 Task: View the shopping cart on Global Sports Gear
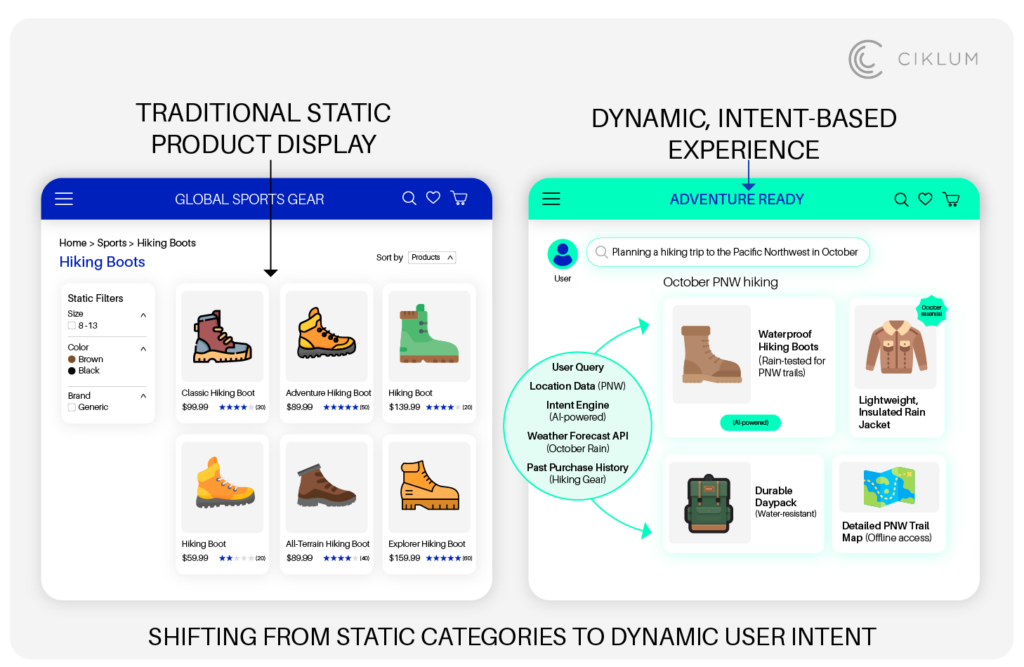(458, 198)
